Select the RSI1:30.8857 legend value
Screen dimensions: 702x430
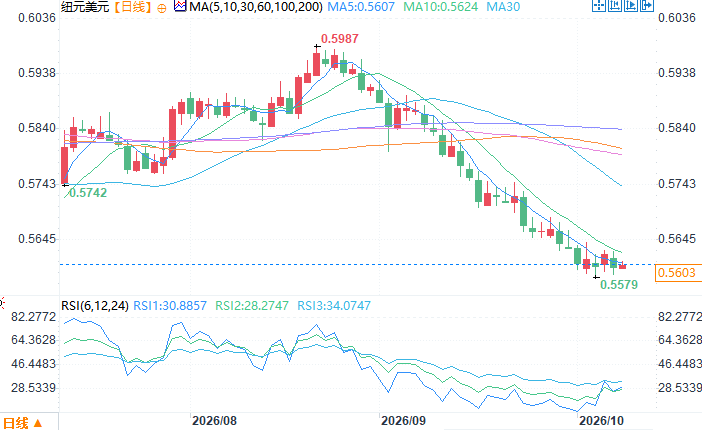(x=170, y=306)
